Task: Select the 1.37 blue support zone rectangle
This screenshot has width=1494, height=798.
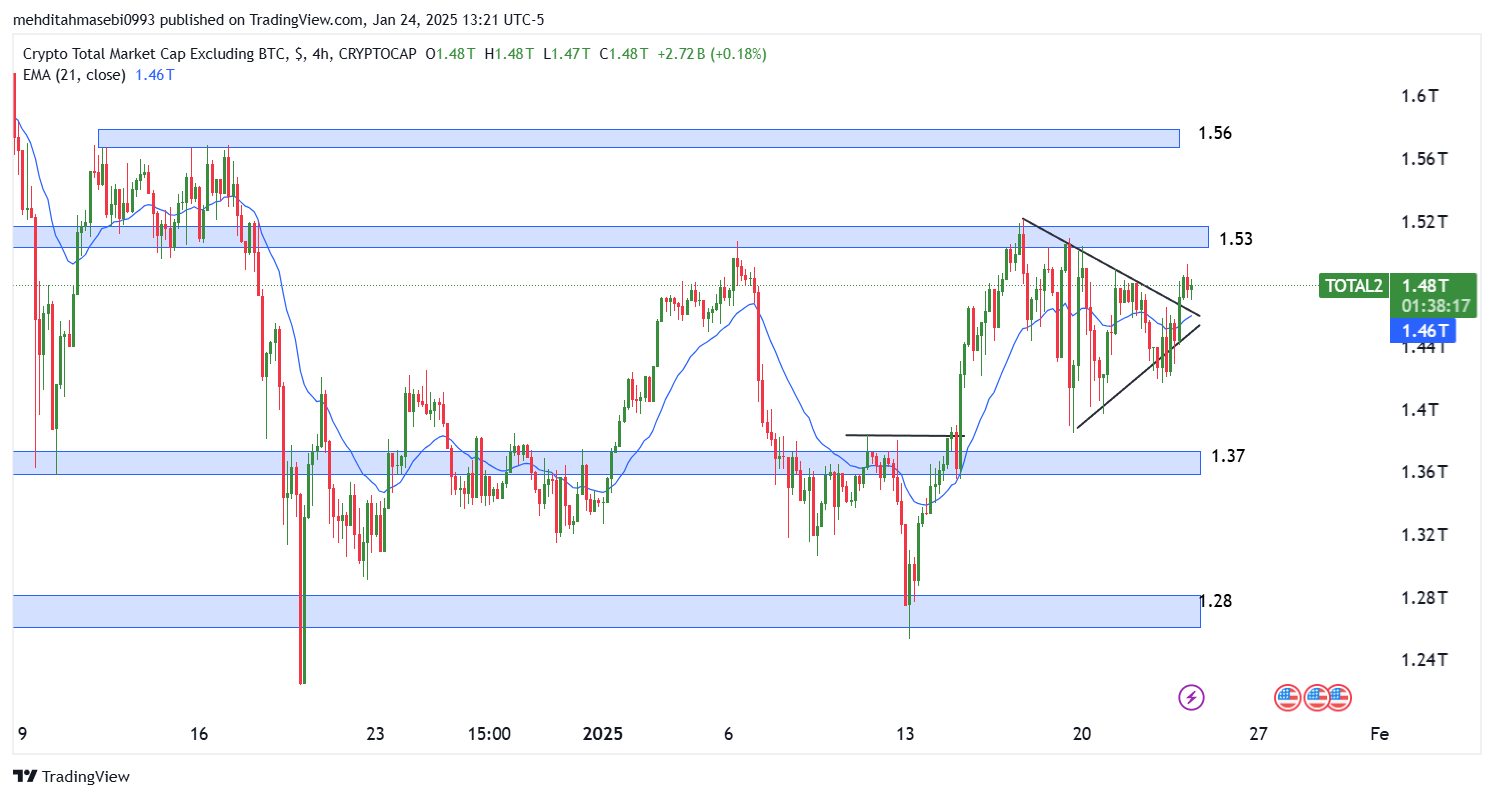Action: [x=606, y=462]
